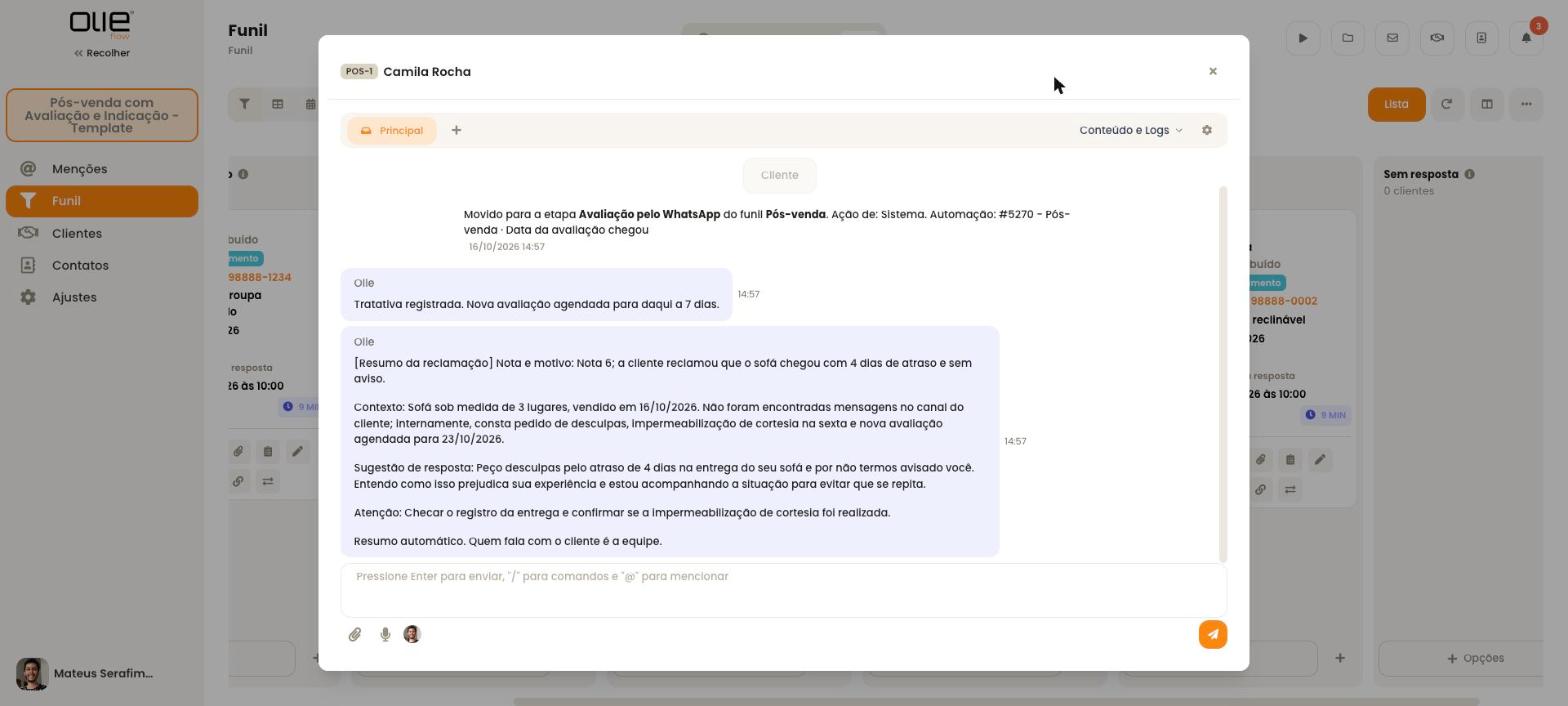Open Contatos in the sidebar
This screenshot has height=706, width=1568.
pos(102,265)
